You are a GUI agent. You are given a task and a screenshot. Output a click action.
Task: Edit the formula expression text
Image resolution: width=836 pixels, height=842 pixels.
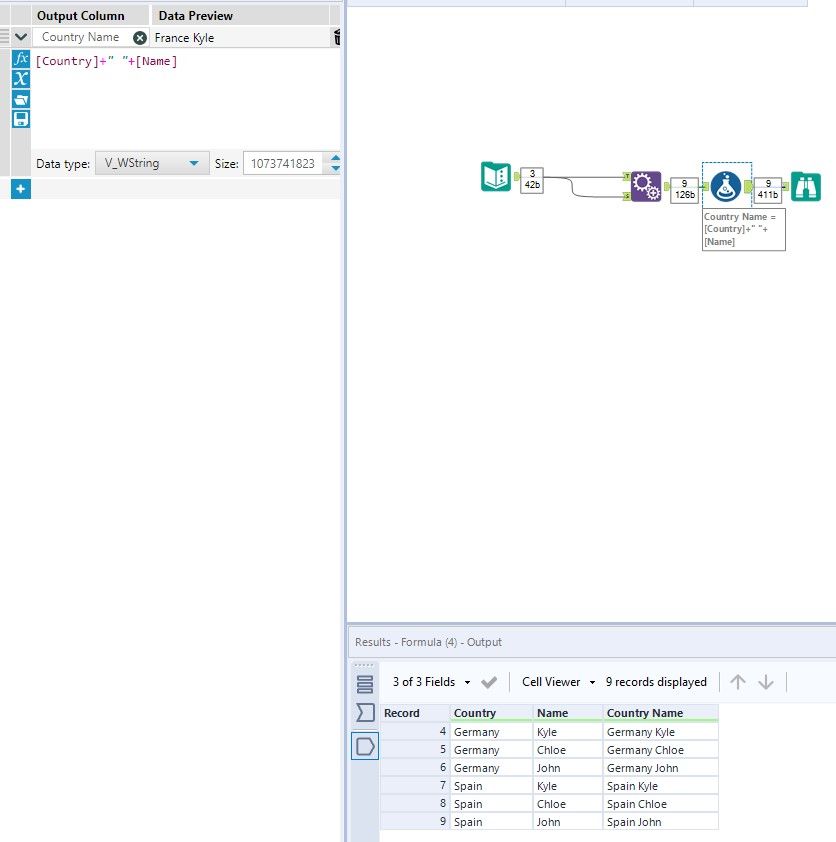tap(106, 61)
